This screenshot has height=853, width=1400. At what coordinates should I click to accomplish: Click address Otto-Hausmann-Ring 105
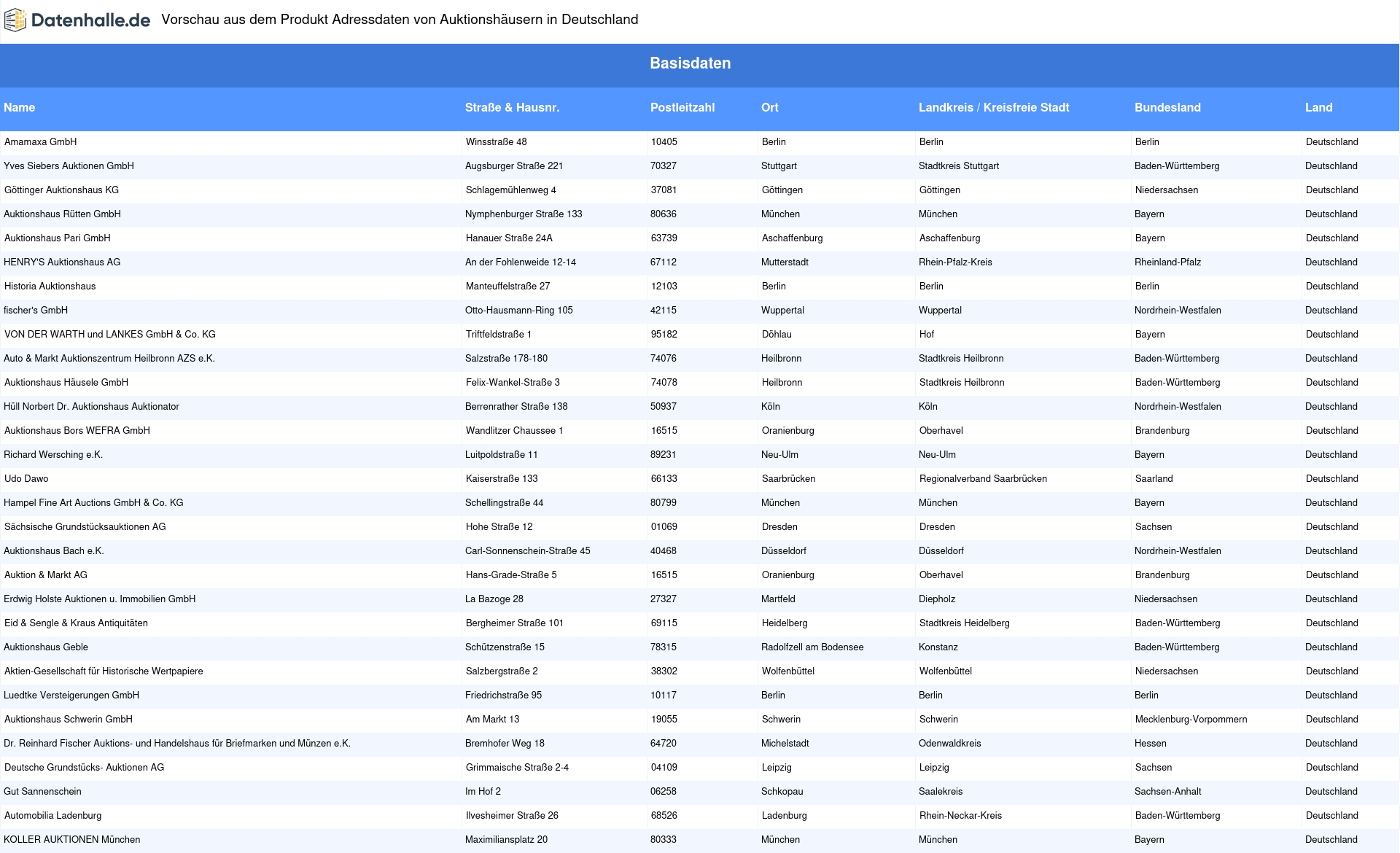coord(519,311)
